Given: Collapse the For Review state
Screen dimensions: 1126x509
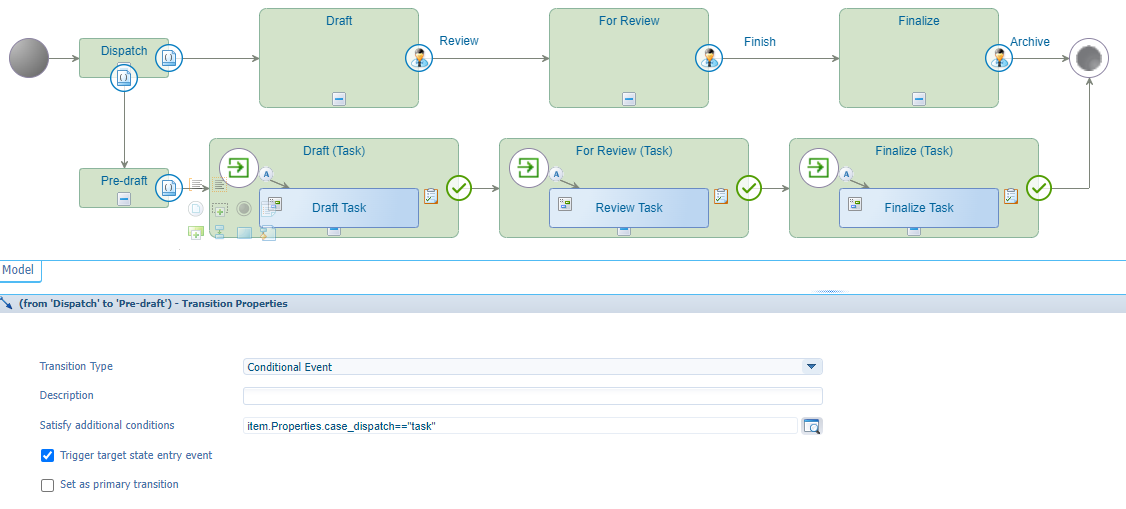Looking at the screenshot, I should pyautogui.click(x=629, y=98).
